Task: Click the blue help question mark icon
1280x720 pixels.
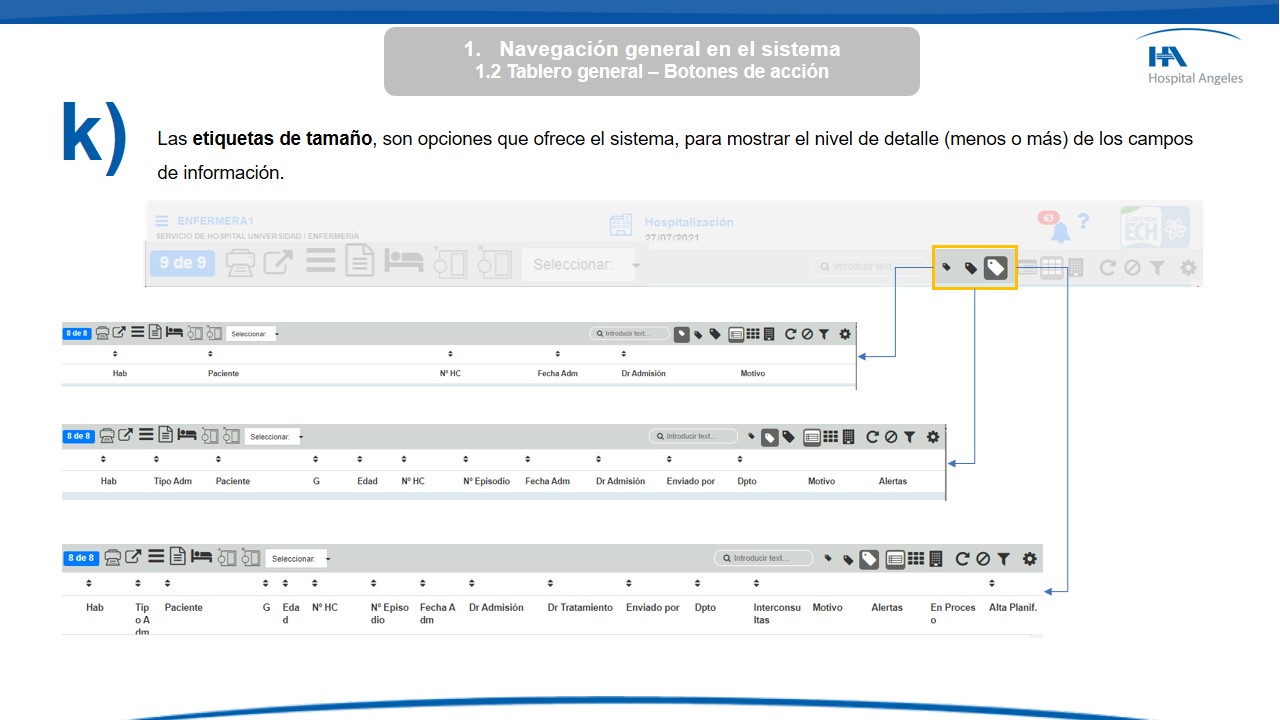Action: pos(1083,222)
